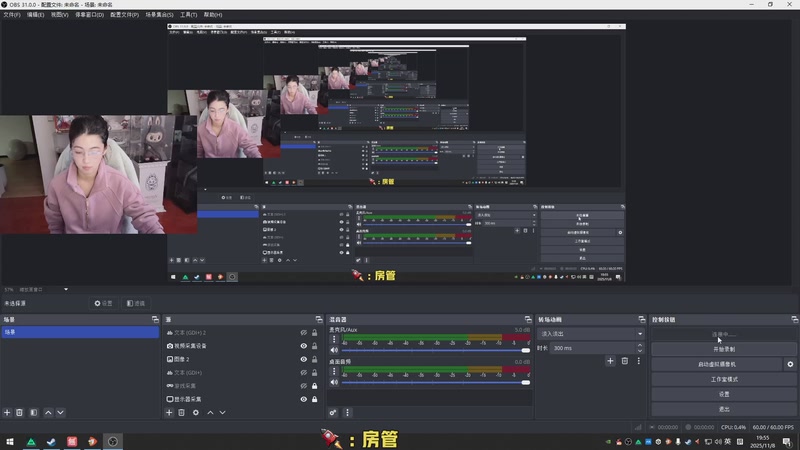800x450 pixels.
Task: Open source properties gear in Sources panel
Action: [x=196, y=412]
